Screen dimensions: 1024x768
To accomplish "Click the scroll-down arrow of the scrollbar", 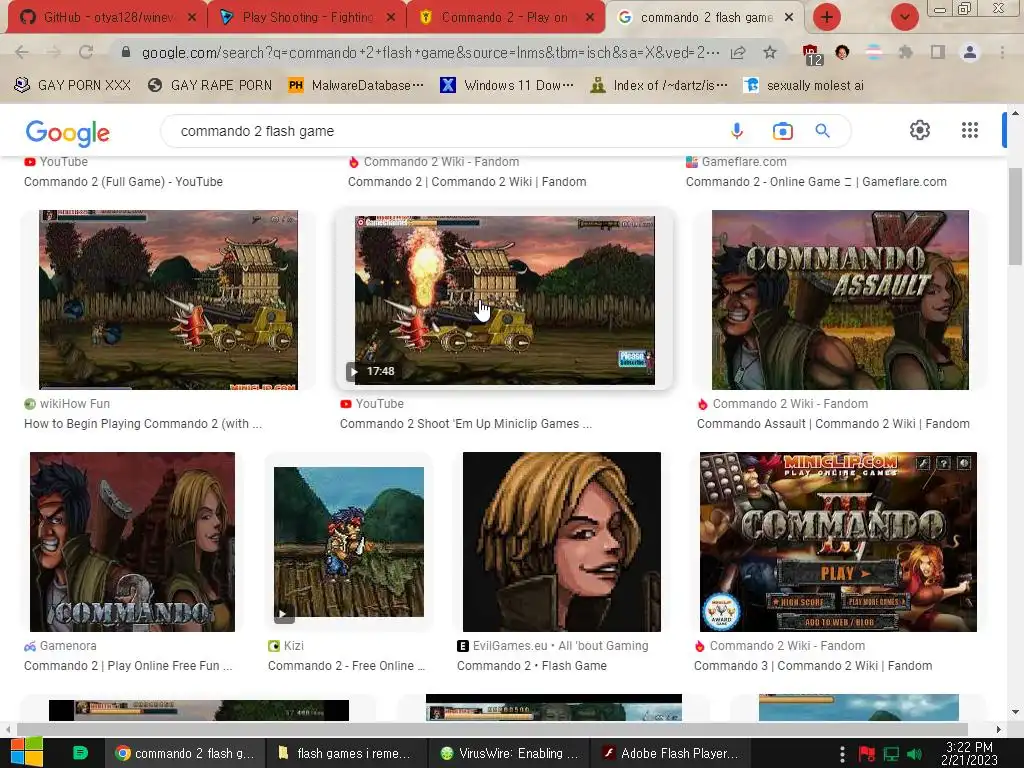I will point(1015,712).
